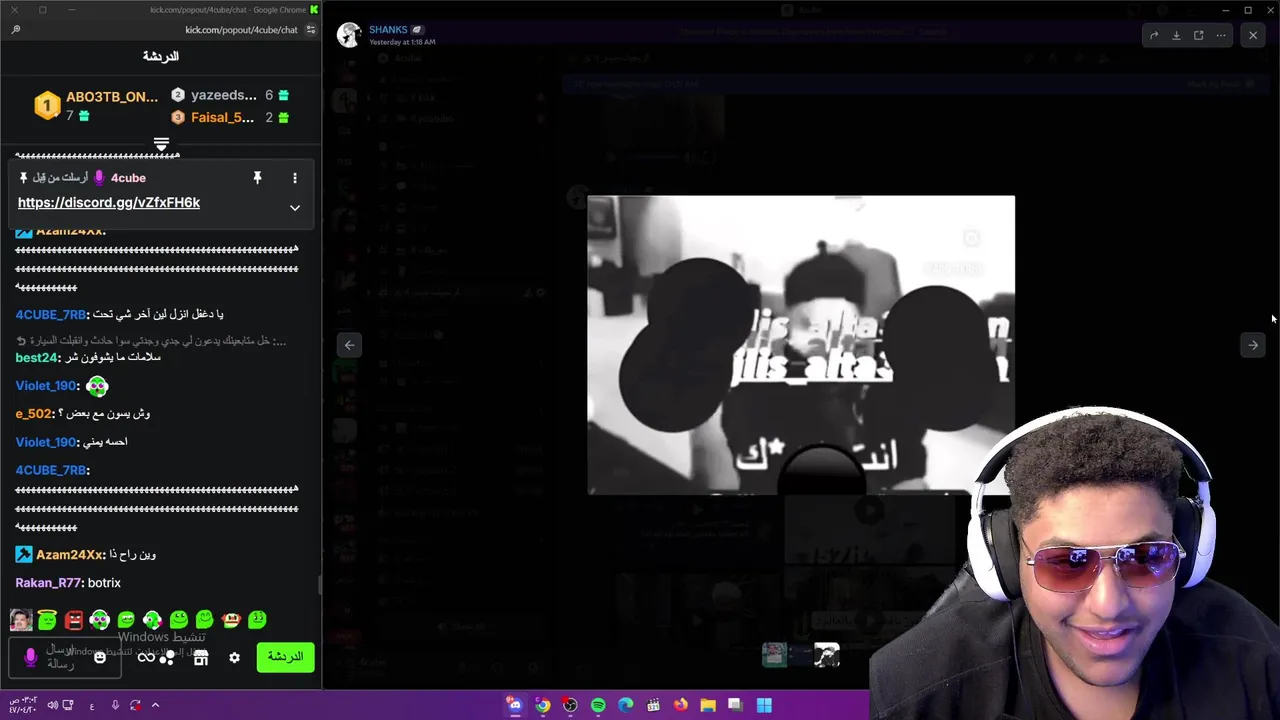Insert the photo face emote from quick bar

pos(21,620)
